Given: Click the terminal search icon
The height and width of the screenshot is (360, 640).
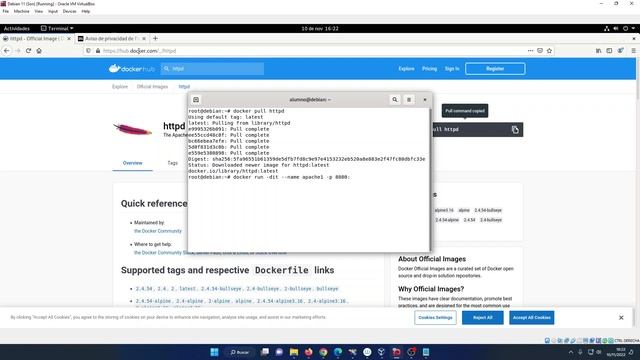Looking at the screenshot, I should coord(395,100).
